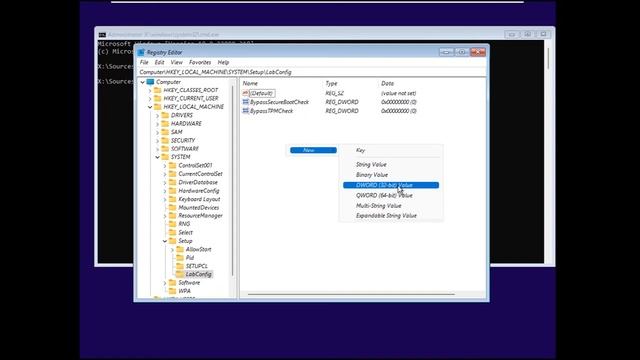Click the HKEY_LOCAL_MACHINE folder icon
640x360 pixels.
[x=158, y=107]
